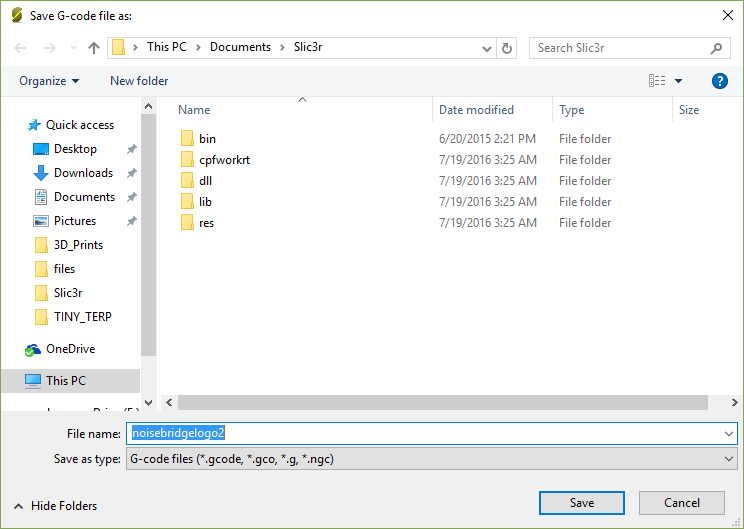The height and width of the screenshot is (529, 744).
Task: Expand the Save as type dropdown
Action: (x=728, y=459)
